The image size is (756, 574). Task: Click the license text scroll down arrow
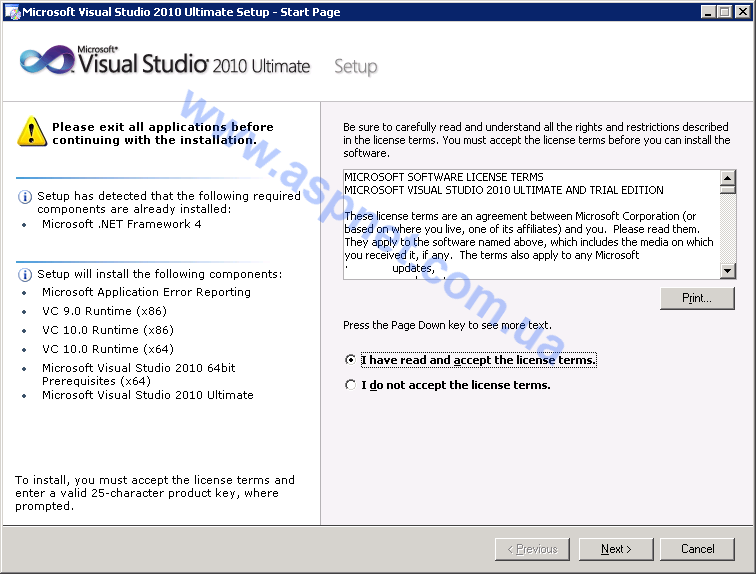(x=728, y=271)
